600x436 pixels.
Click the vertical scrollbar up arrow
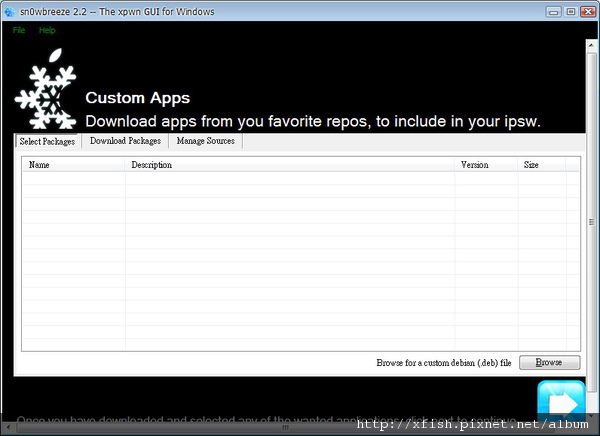point(592,46)
